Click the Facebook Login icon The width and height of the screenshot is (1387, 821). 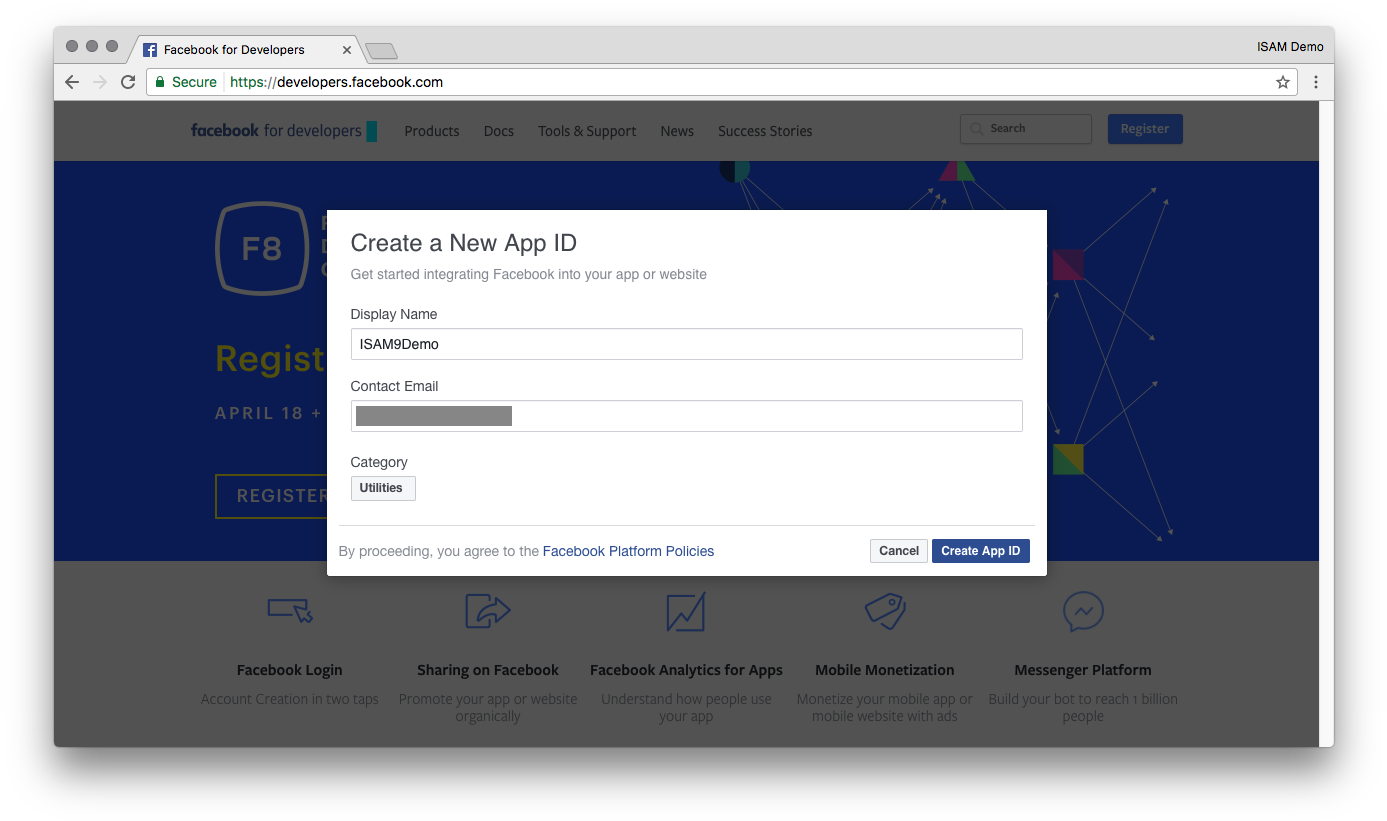click(x=290, y=609)
